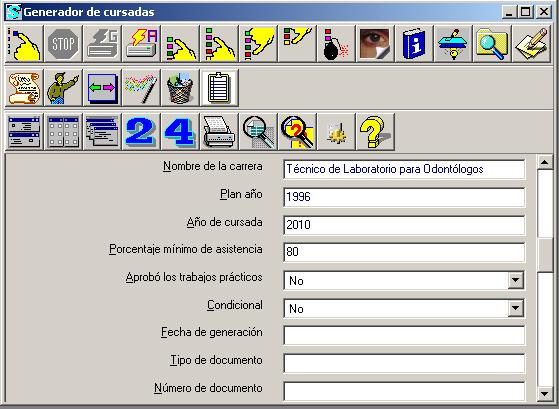Select the grid table layout icon
The width and height of the screenshot is (559, 409).
click(x=63, y=132)
